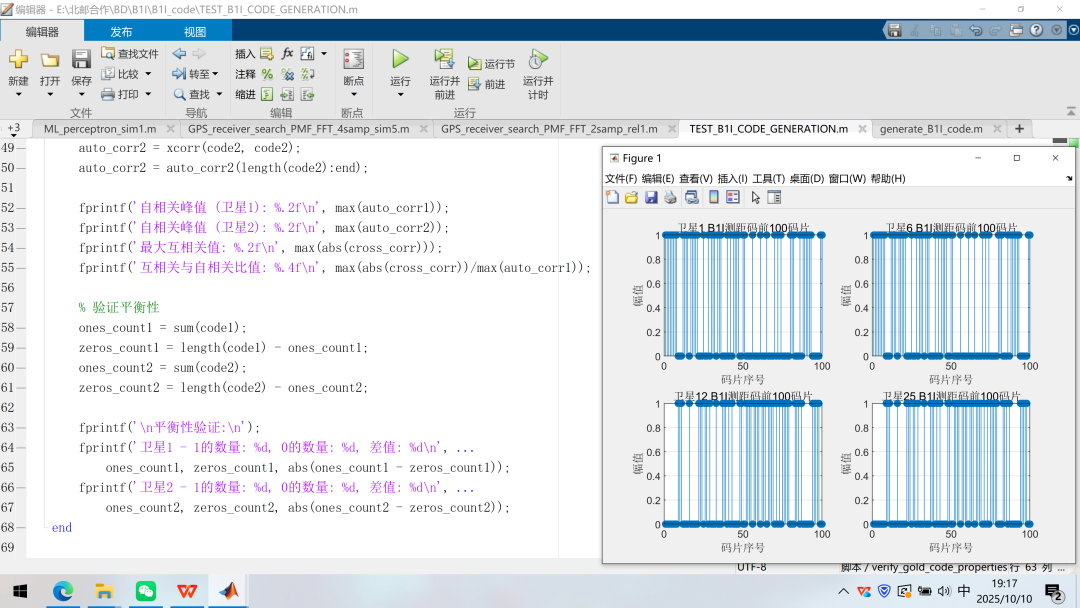Open the Tools (工具) menu in Figure 1
Screen dimensions: 1080x608
768,178
